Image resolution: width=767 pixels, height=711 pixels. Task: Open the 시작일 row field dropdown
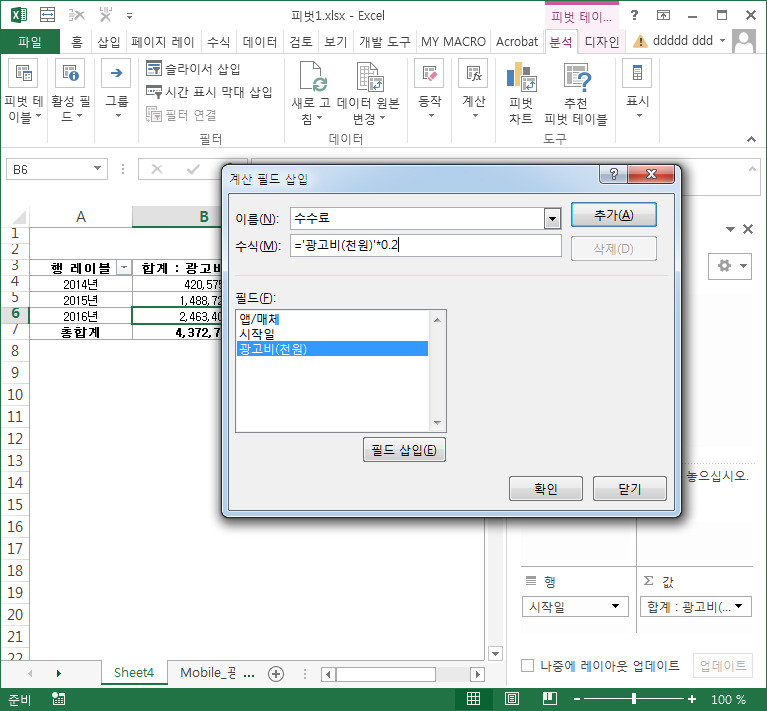point(615,606)
